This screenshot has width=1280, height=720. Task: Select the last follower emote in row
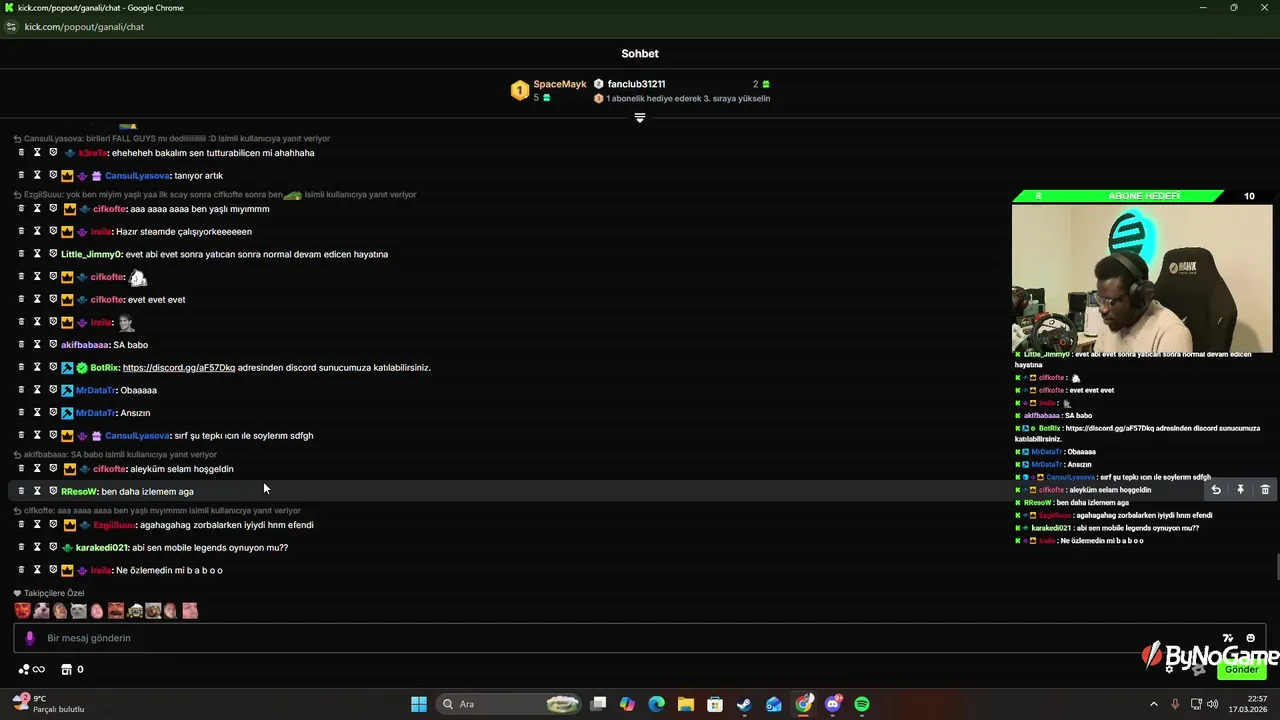pos(190,610)
